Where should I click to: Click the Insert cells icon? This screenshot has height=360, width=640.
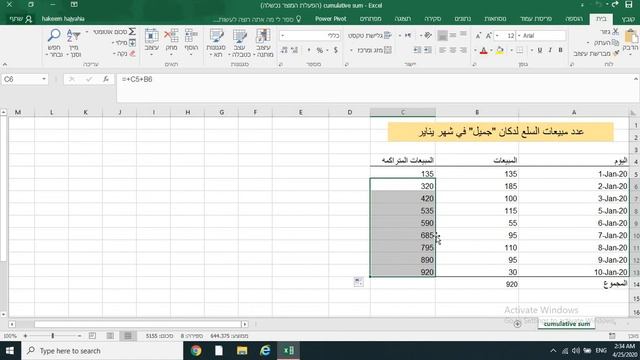click(x=191, y=36)
